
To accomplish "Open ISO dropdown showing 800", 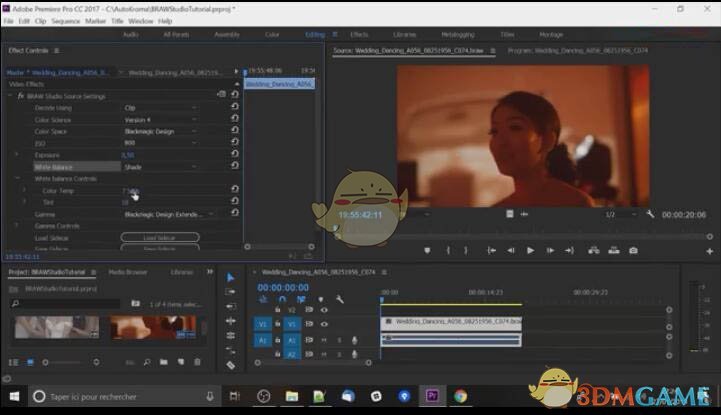I will [160, 143].
